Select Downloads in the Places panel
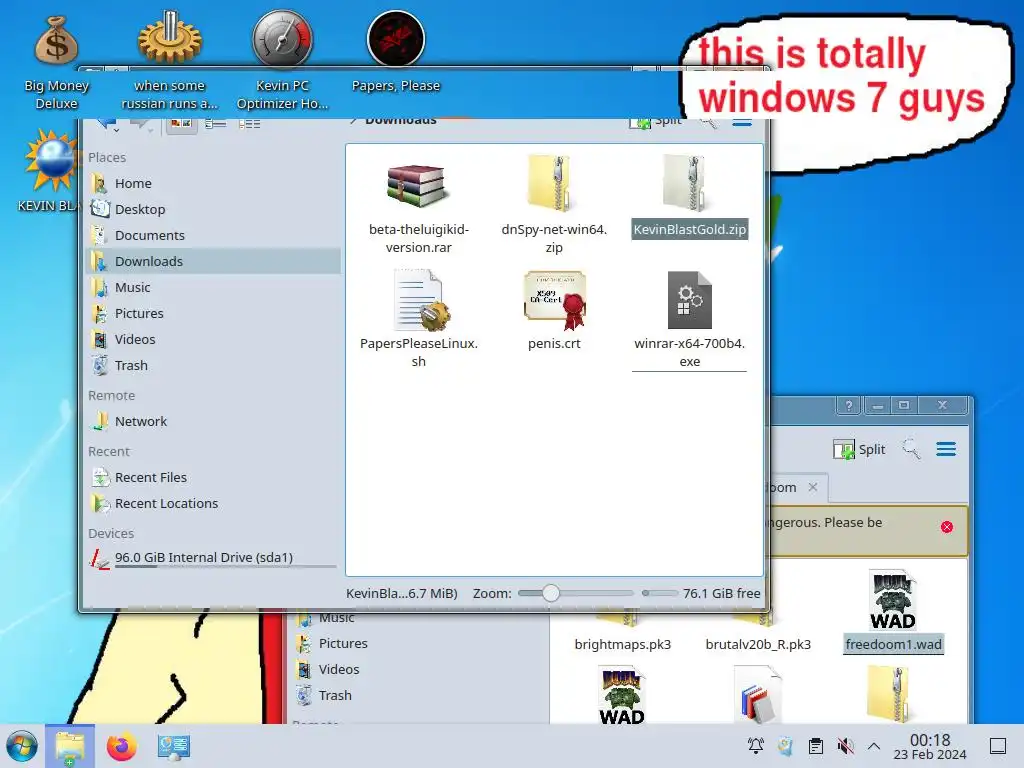Screen dimensions: 1024x768 pyautogui.click(x=213, y=261)
